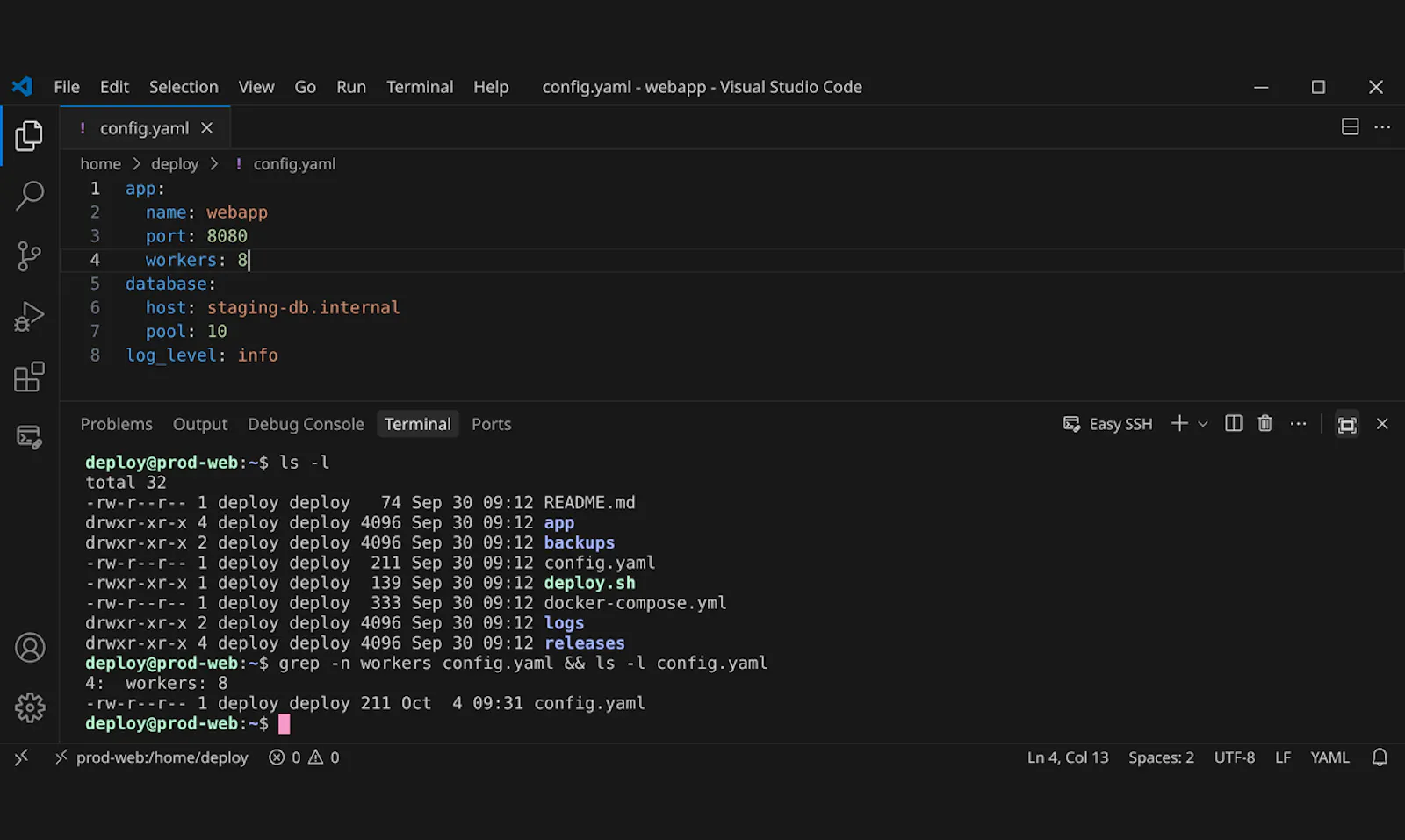Screen dimensions: 1405x840
Task: Open the File menu
Action: pyautogui.click(x=67, y=87)
